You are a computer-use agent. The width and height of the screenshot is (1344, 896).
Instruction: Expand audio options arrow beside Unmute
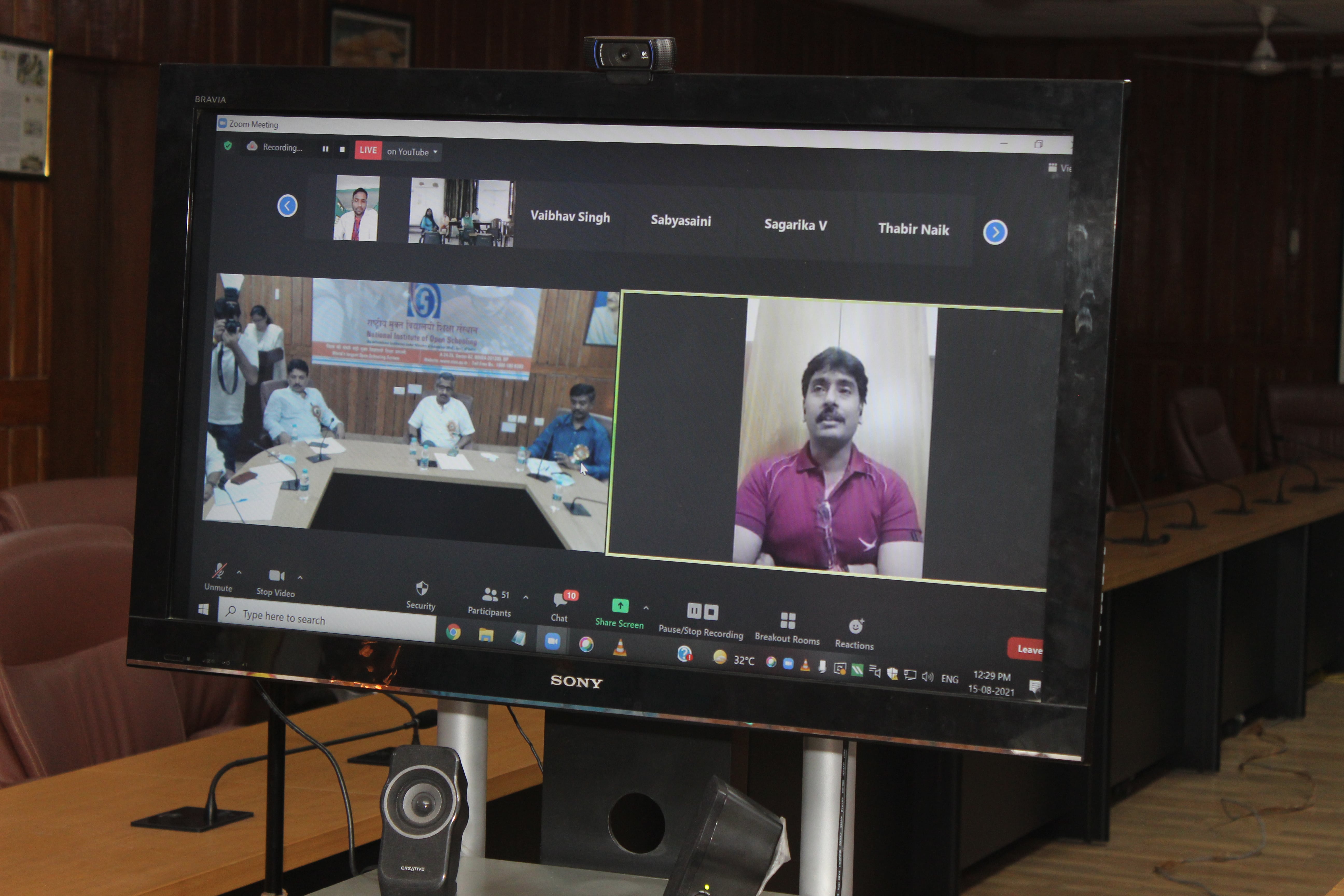[239, 572]
